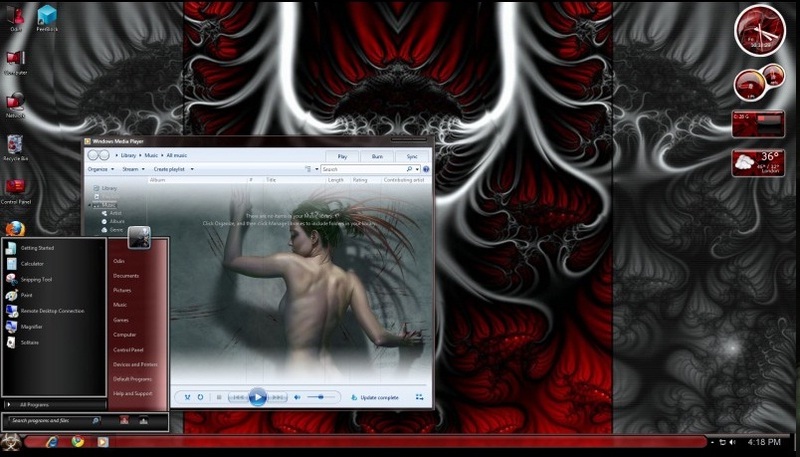Image resolution: width=800 pixels, height=457 pixels.
Task: Click the user account picture in Start menu
Action: click(x=139, y=237)
